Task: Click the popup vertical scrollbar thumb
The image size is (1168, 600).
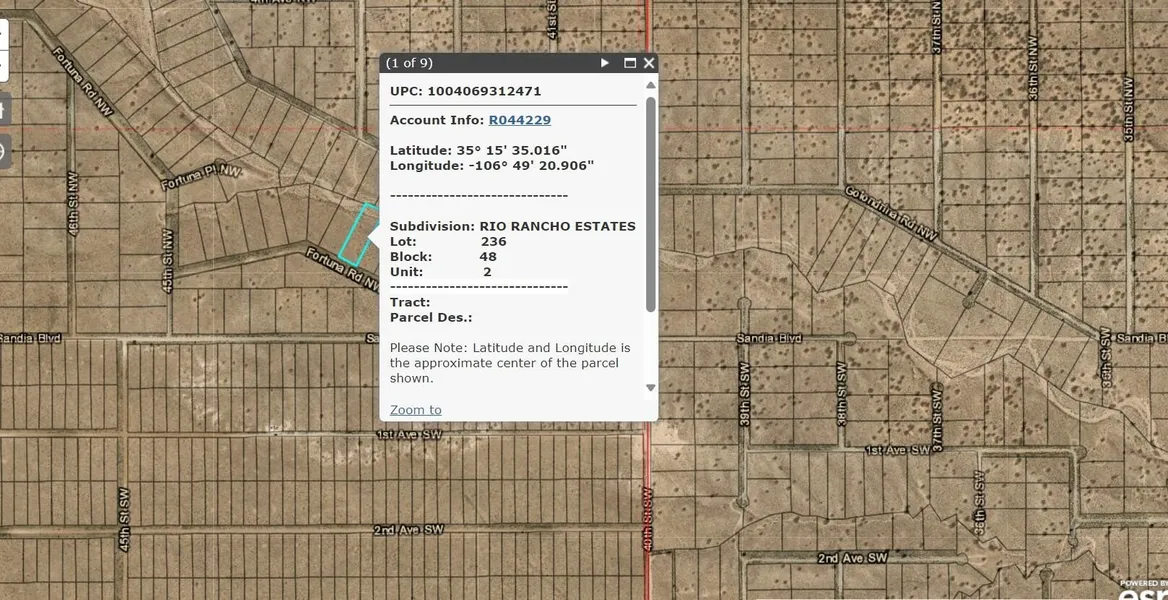Action: (651, 200)
